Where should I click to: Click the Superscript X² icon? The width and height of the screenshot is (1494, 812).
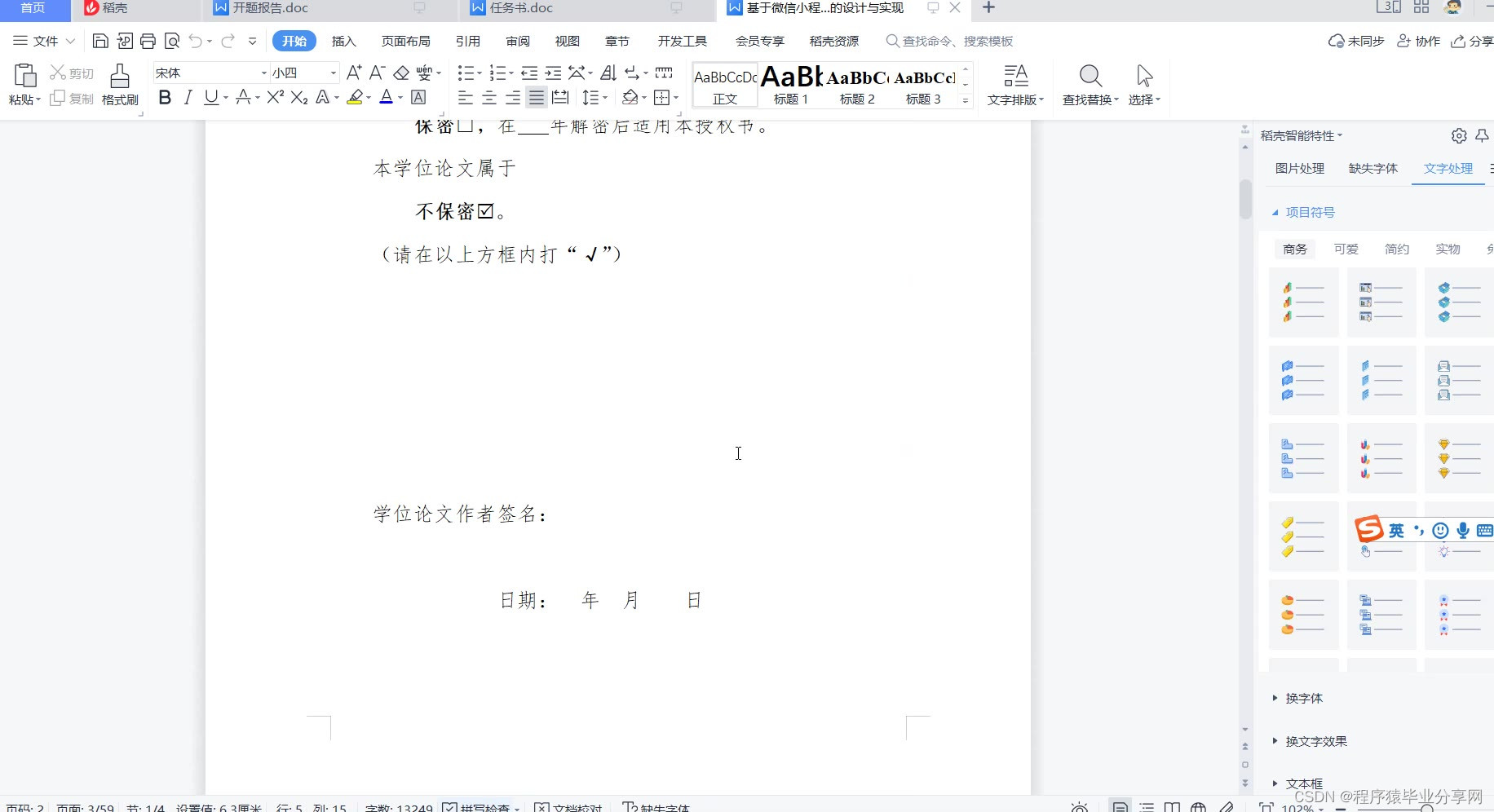(276, 98)
